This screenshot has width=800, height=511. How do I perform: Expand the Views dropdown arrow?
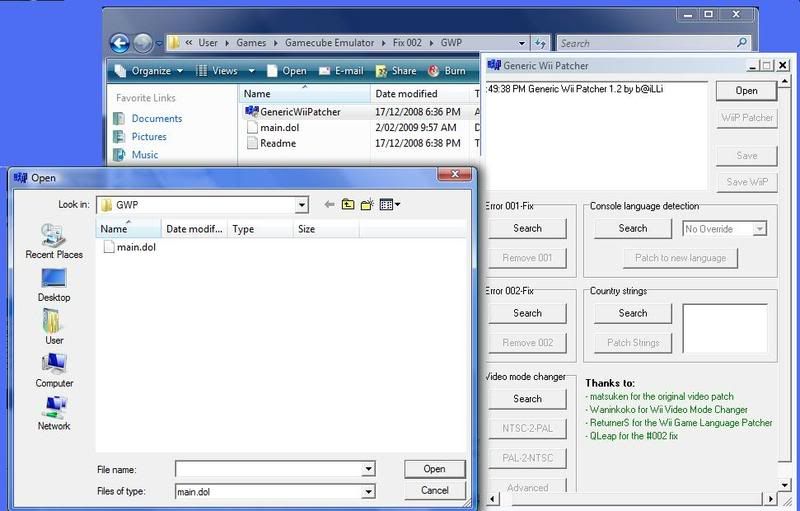tap(251, 71)
